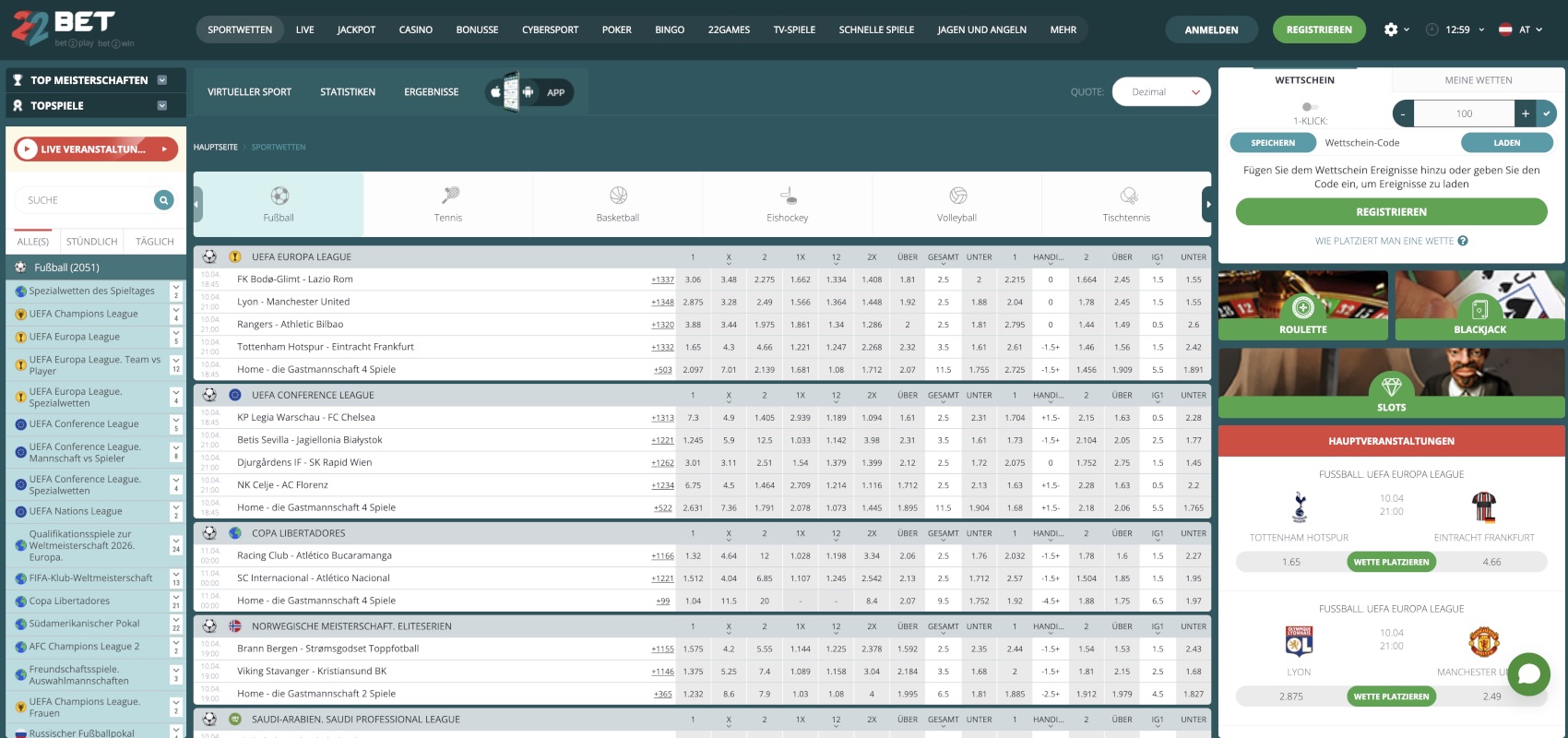Switch to the Meine Wetten tab
Viewport: 1568px width, 738px height.
[1478, 80]
